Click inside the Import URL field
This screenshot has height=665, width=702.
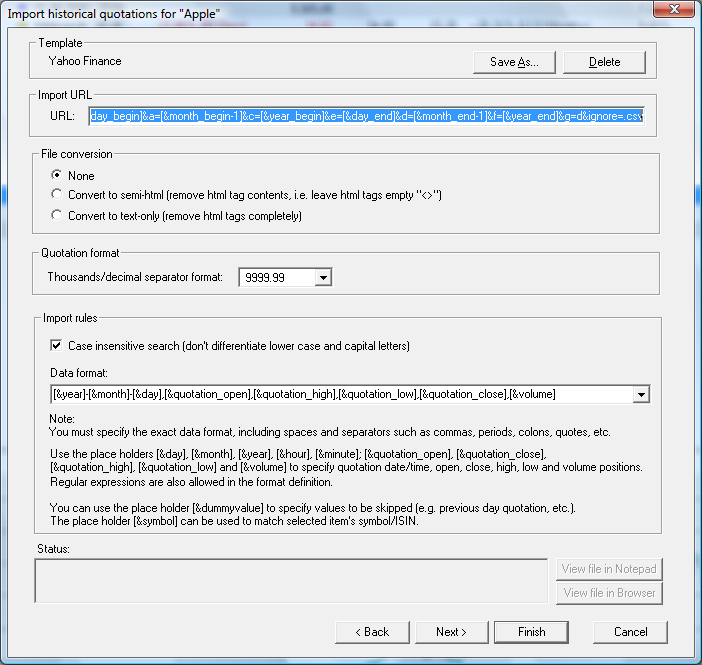pyautogui.click(x=367, y=116)
